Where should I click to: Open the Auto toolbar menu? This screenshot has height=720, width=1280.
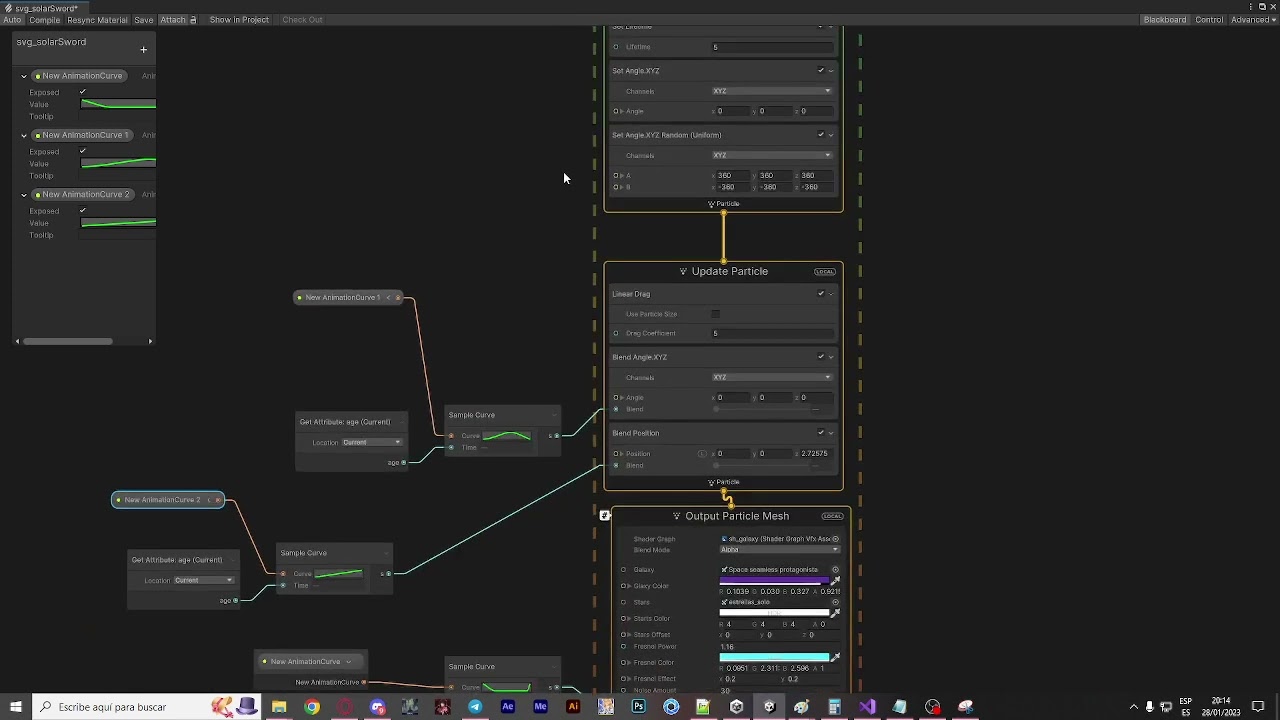pyautogui.click(x=12, y=20)
